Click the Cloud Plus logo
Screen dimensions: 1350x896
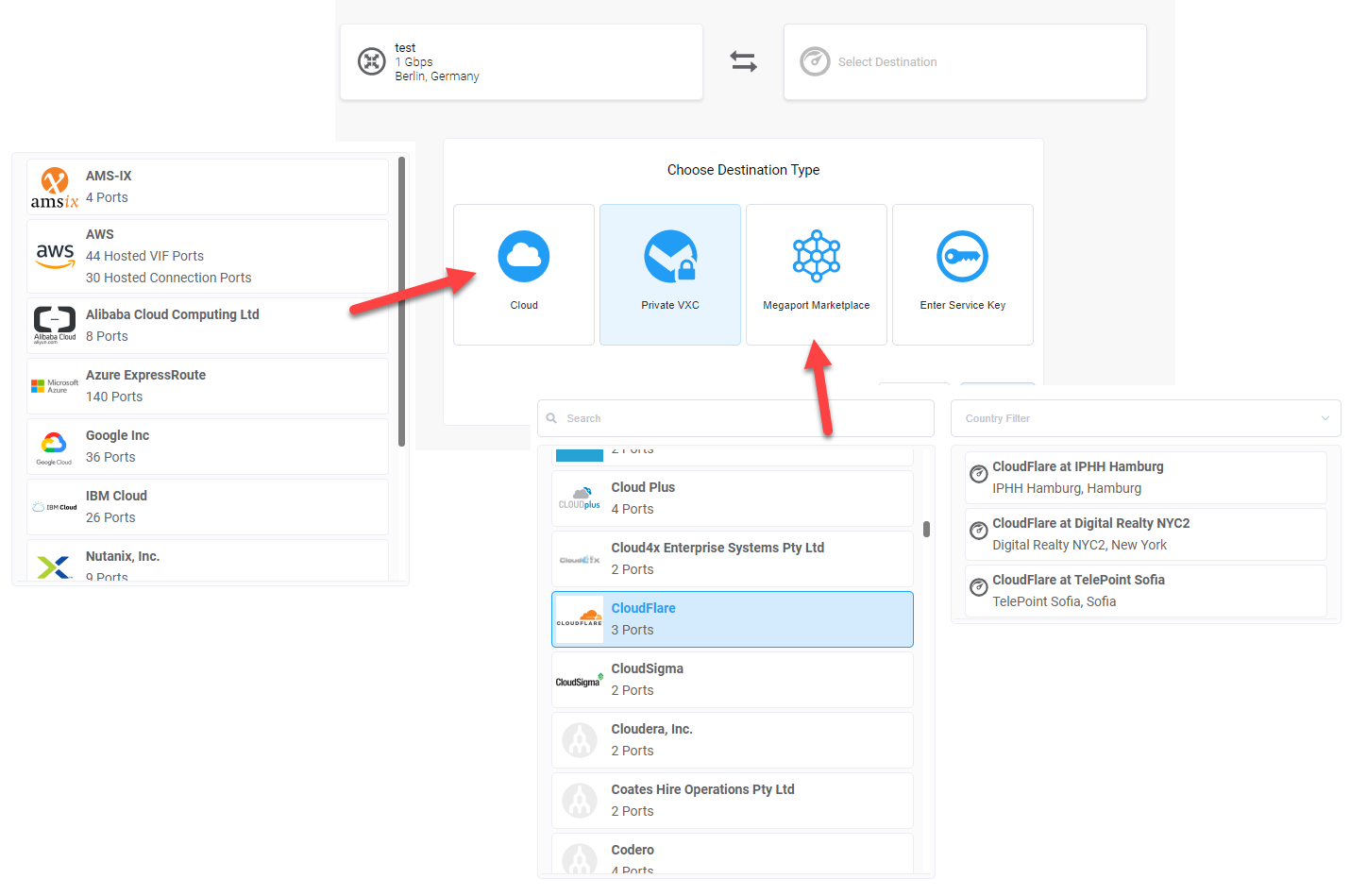tap(580, 499)
